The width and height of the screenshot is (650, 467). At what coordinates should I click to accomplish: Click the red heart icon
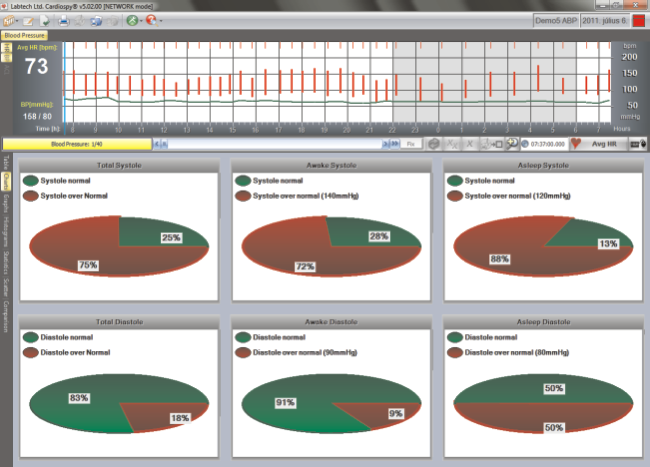(x=576, y=144)
